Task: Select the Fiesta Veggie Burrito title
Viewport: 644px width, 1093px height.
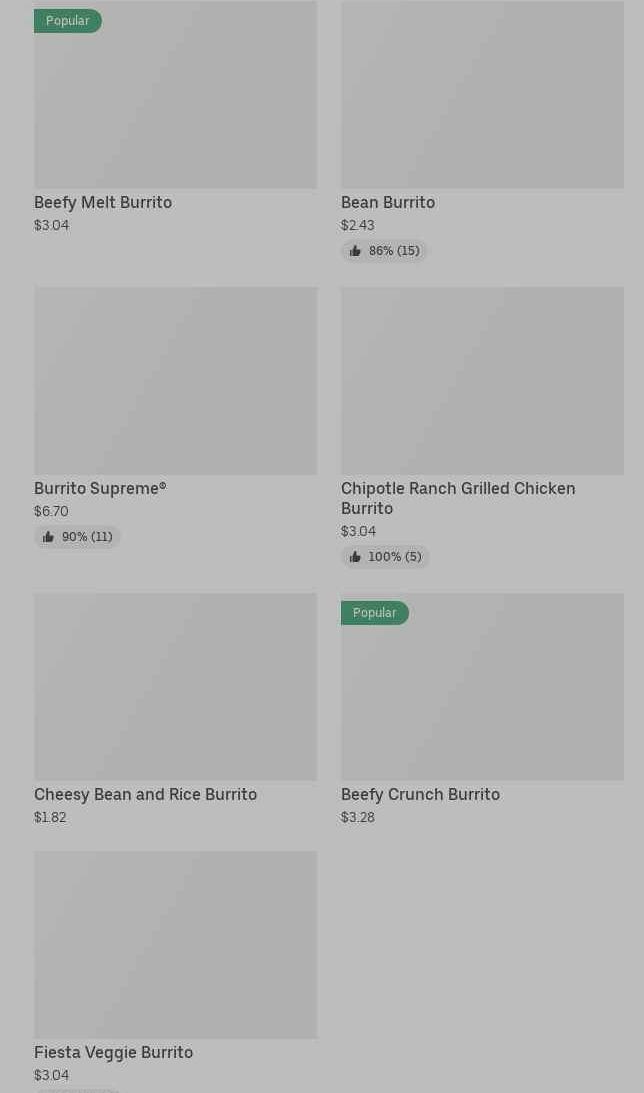Action: coord(114,1052)
